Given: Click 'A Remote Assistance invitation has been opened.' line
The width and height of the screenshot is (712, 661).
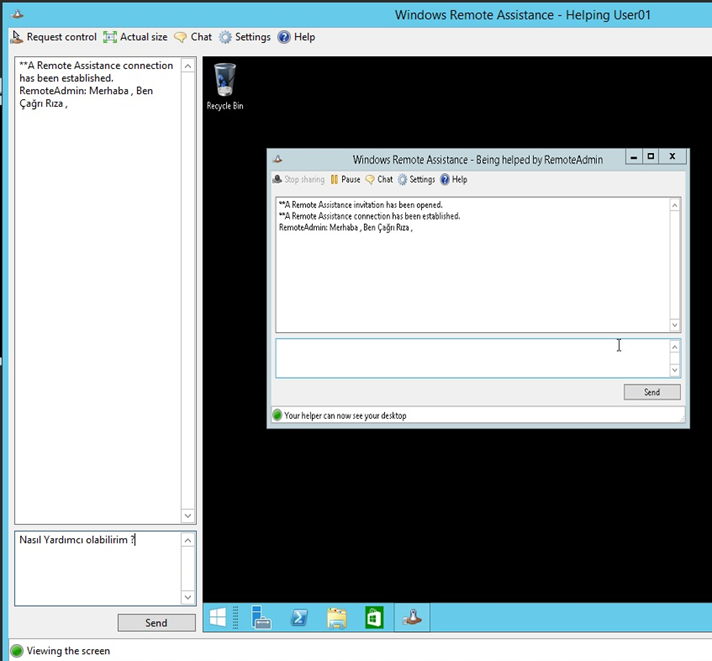Looking at the screenshot, I should [x=361, y=205].
